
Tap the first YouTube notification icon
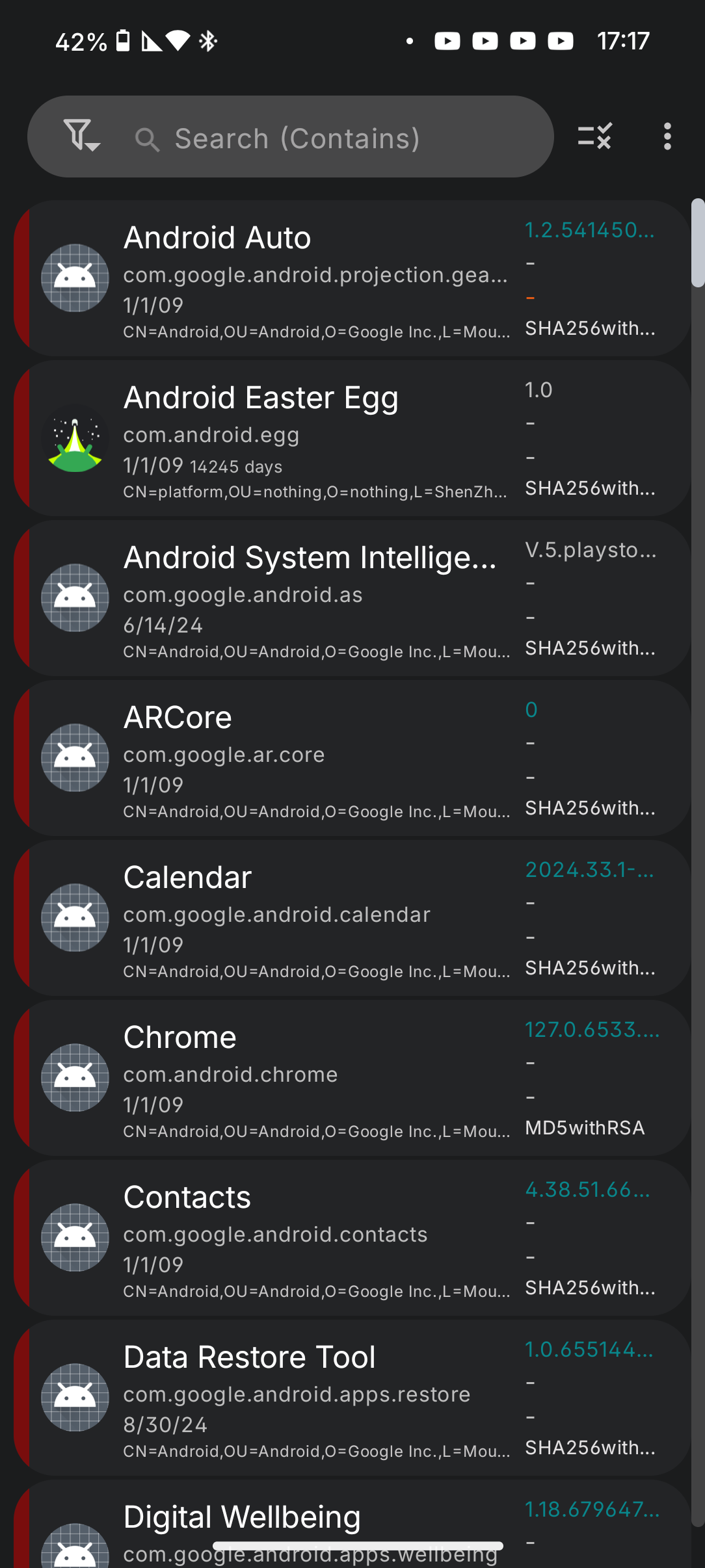click(447, 42)
